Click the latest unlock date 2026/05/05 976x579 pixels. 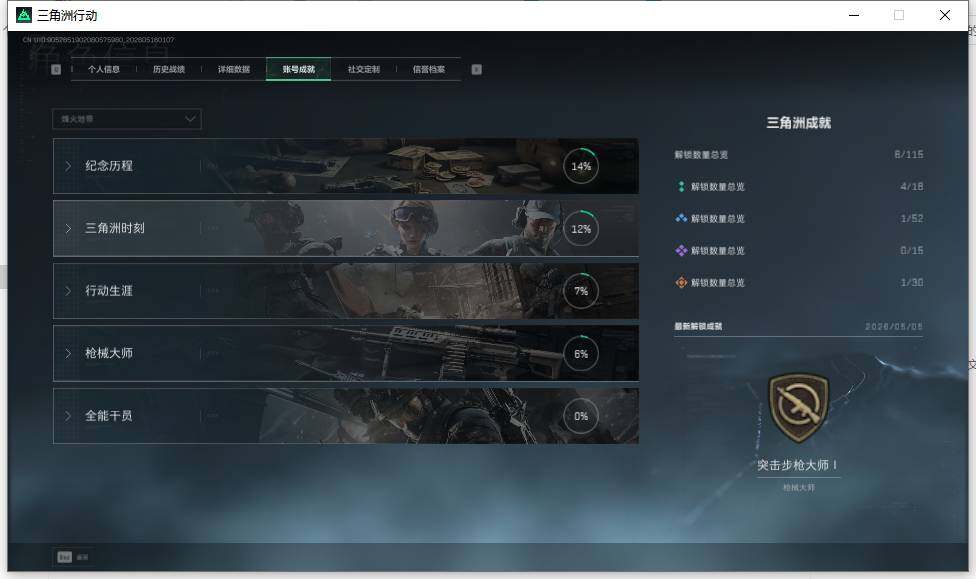894,326
